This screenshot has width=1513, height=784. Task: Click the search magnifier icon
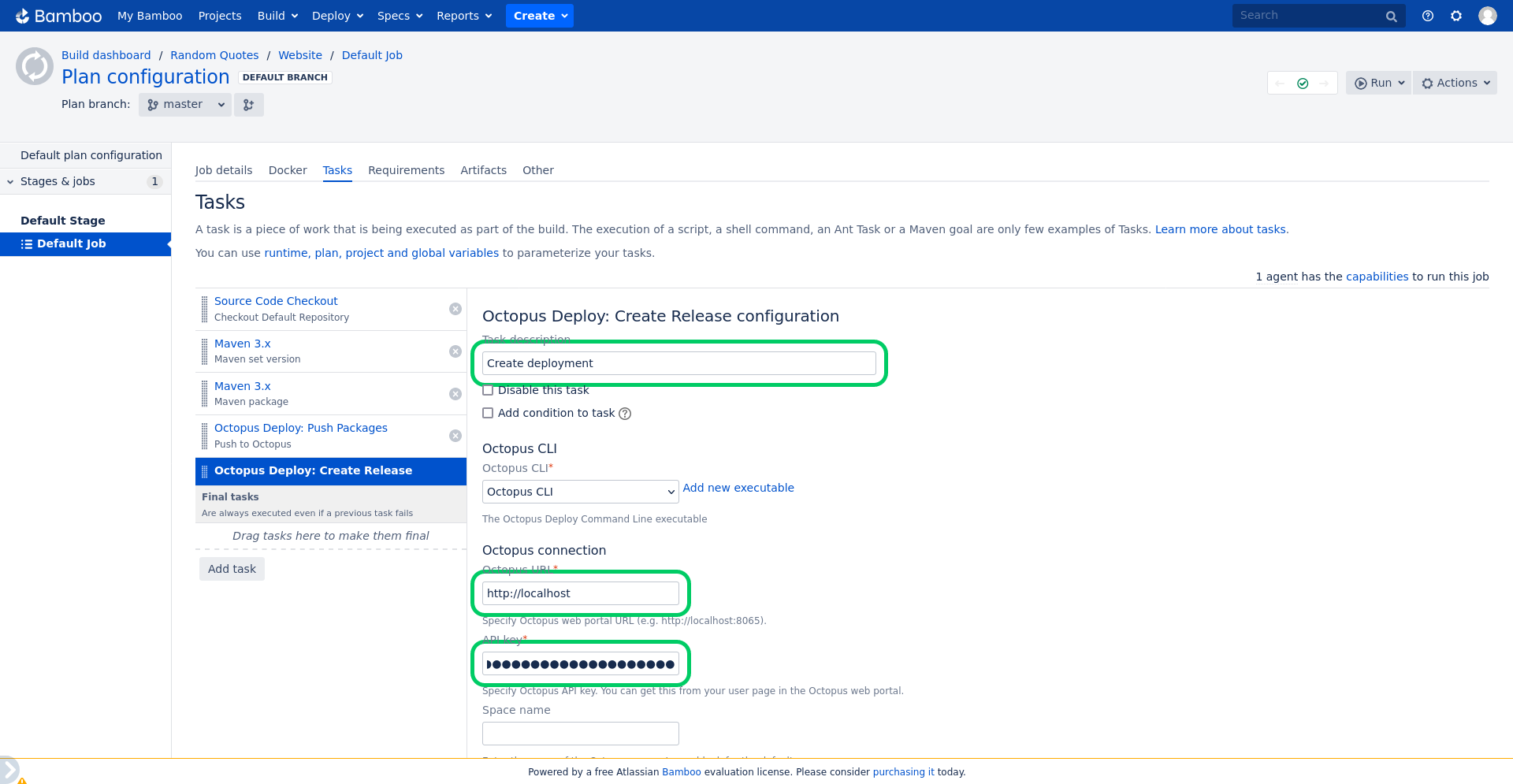click(x=1392, y=16)
